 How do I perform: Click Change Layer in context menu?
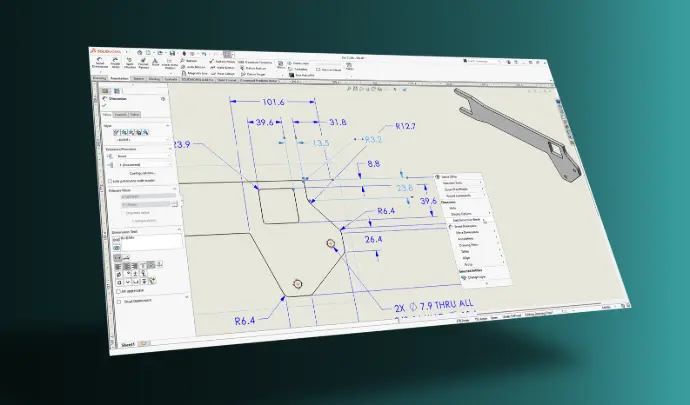(476, 278)
